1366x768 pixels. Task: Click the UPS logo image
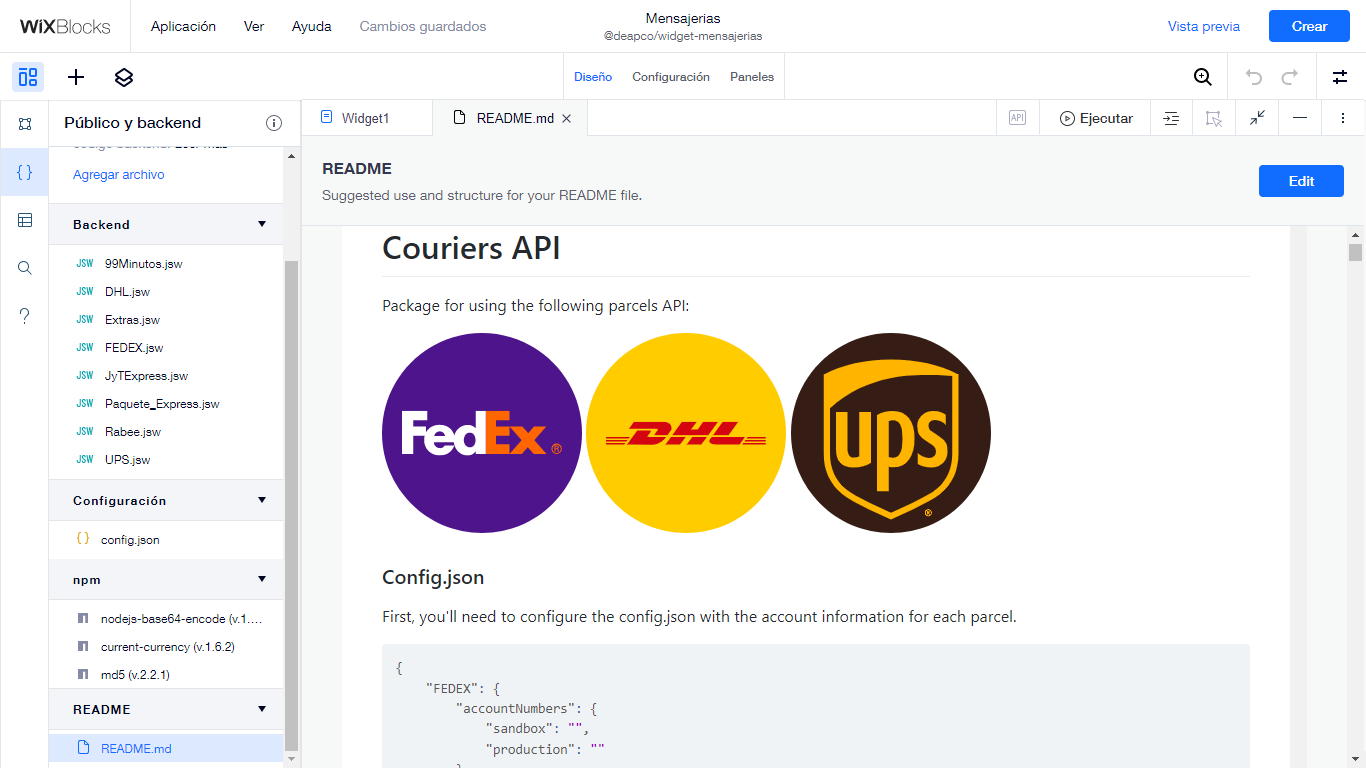[x=891, y=433]
